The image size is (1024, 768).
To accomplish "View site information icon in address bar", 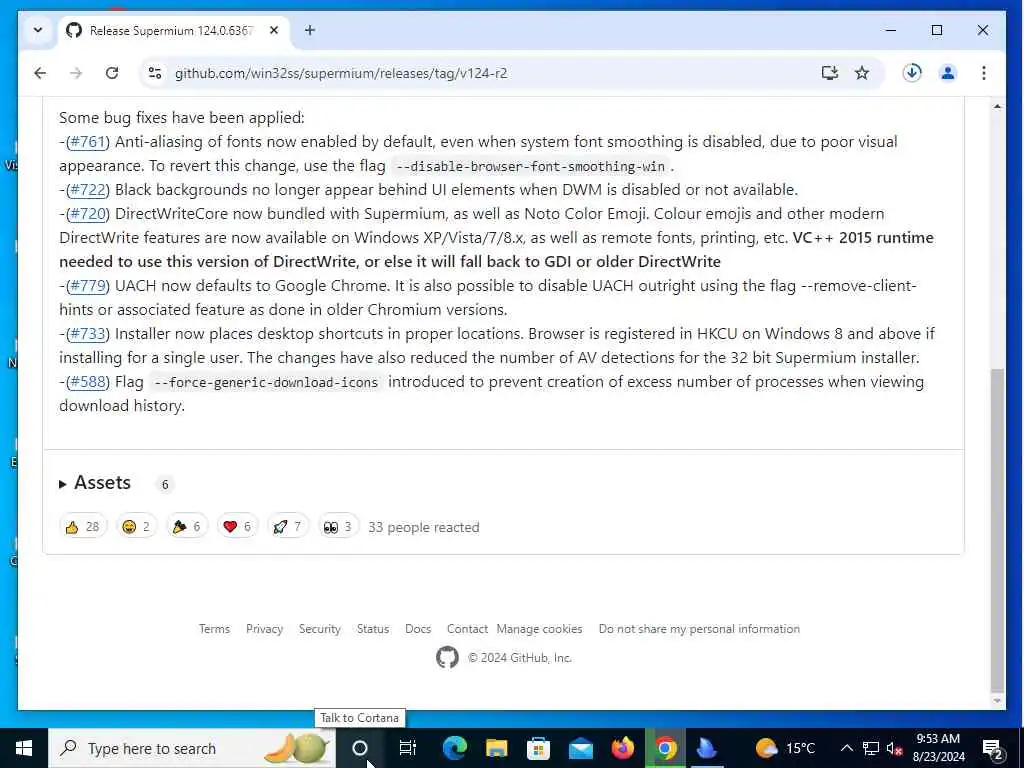I will pos(155,73).
